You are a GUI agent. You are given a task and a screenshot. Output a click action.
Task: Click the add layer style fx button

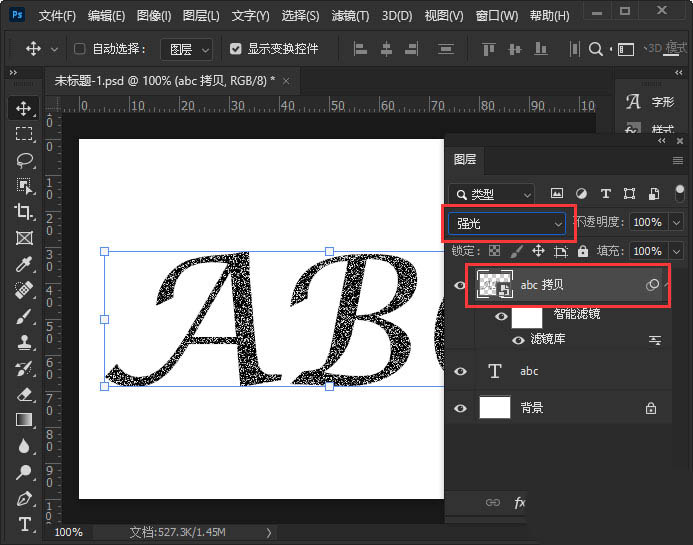[x=520, y=503]
